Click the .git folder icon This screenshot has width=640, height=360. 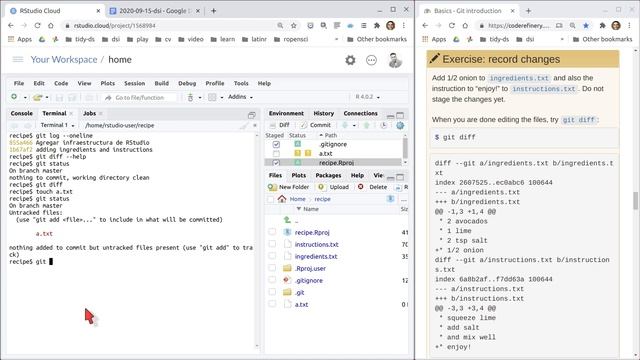(287, 292)
